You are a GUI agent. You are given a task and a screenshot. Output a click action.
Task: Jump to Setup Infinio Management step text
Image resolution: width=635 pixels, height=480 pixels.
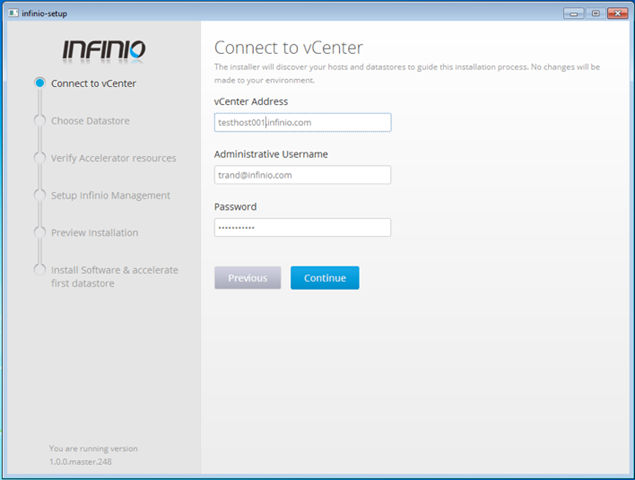coord(110,195)
